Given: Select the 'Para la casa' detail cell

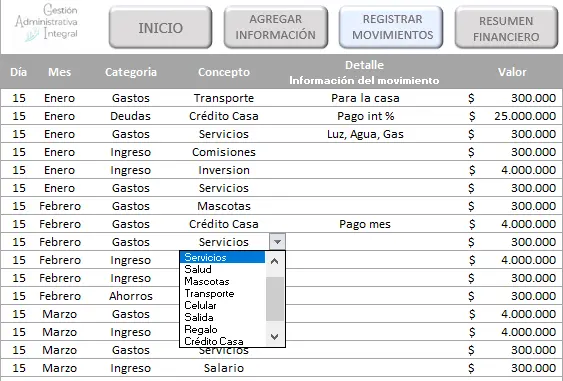Looking at the screenshot, I should (x=365, y=98).
